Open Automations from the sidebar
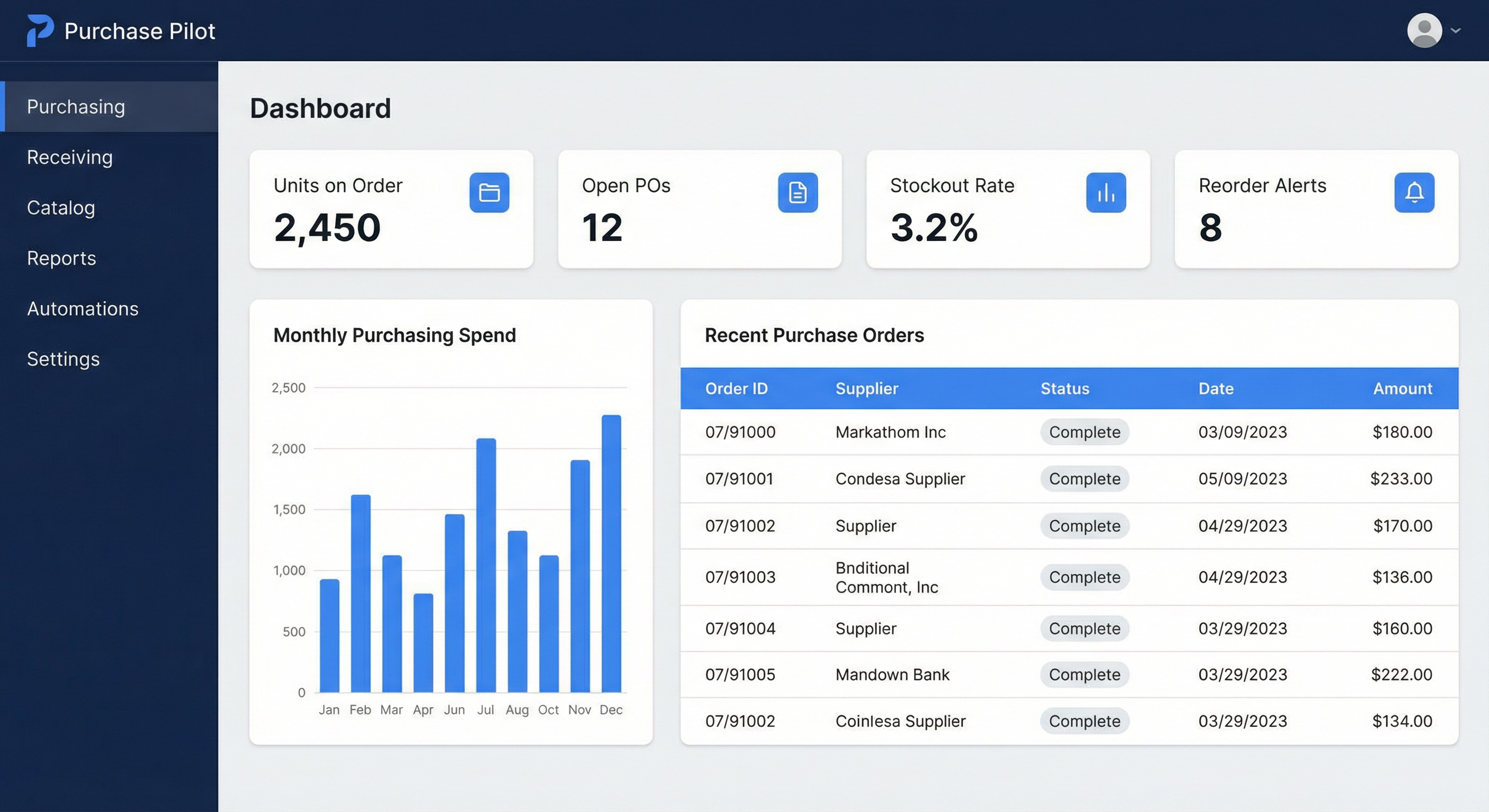This screenshot has height=812, width=1489. (82, 309)
